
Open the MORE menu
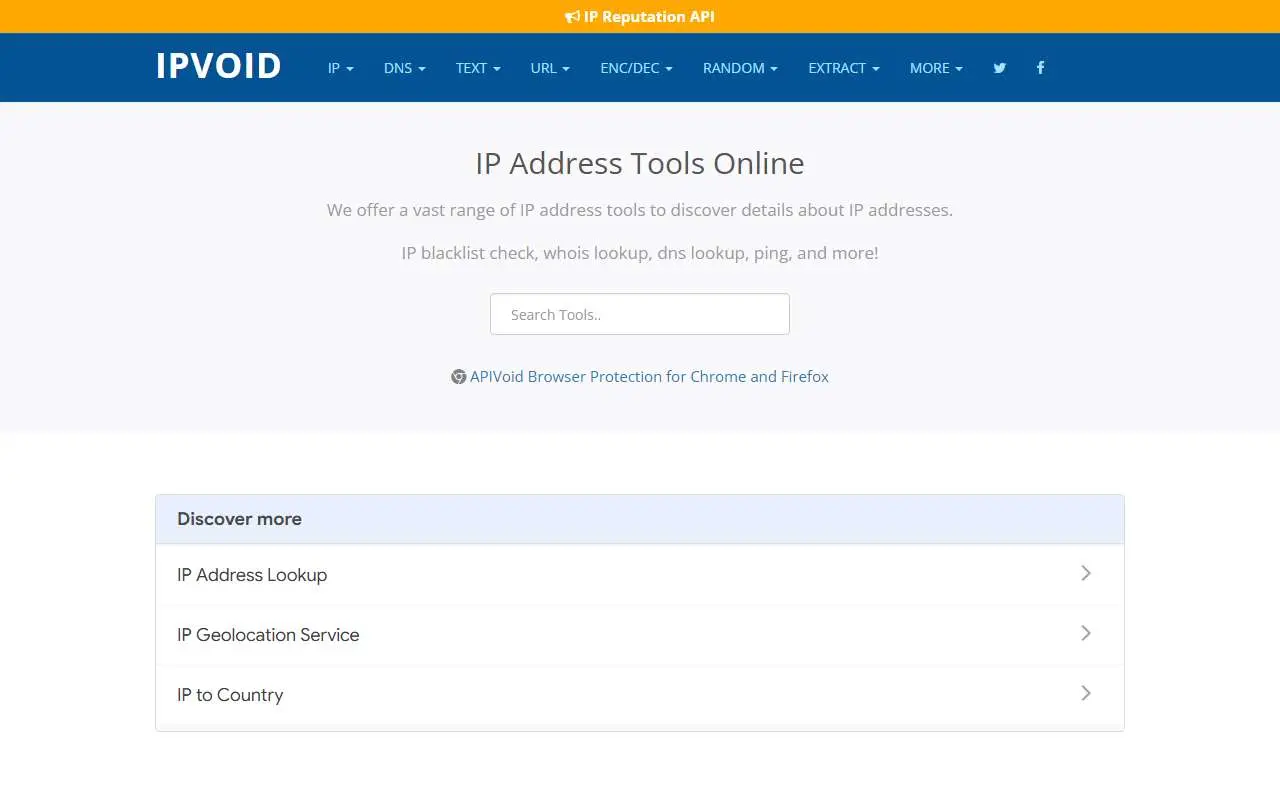coord(936,68)
